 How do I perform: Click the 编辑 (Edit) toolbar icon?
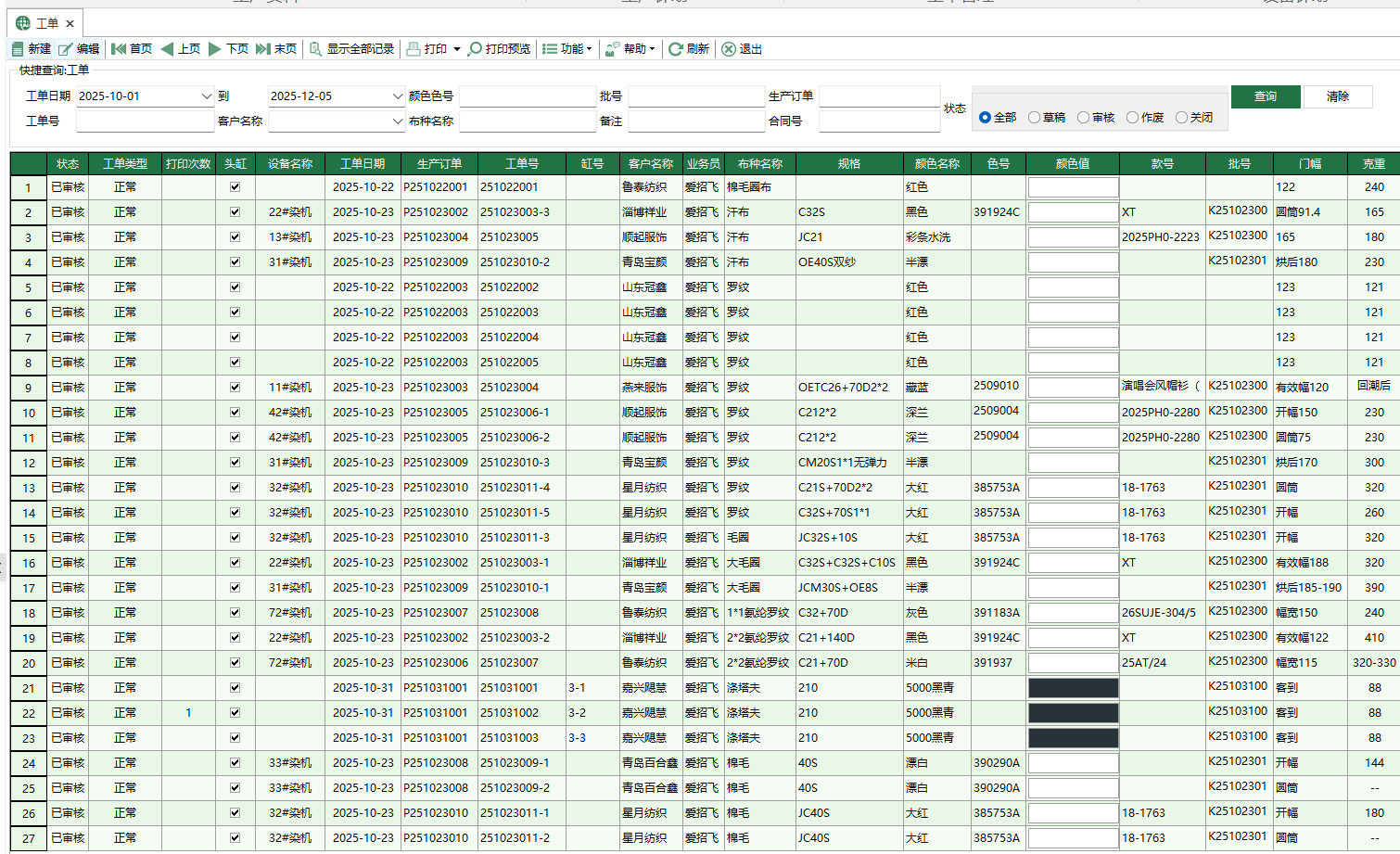pyautogui.click(x=79, y=49)
